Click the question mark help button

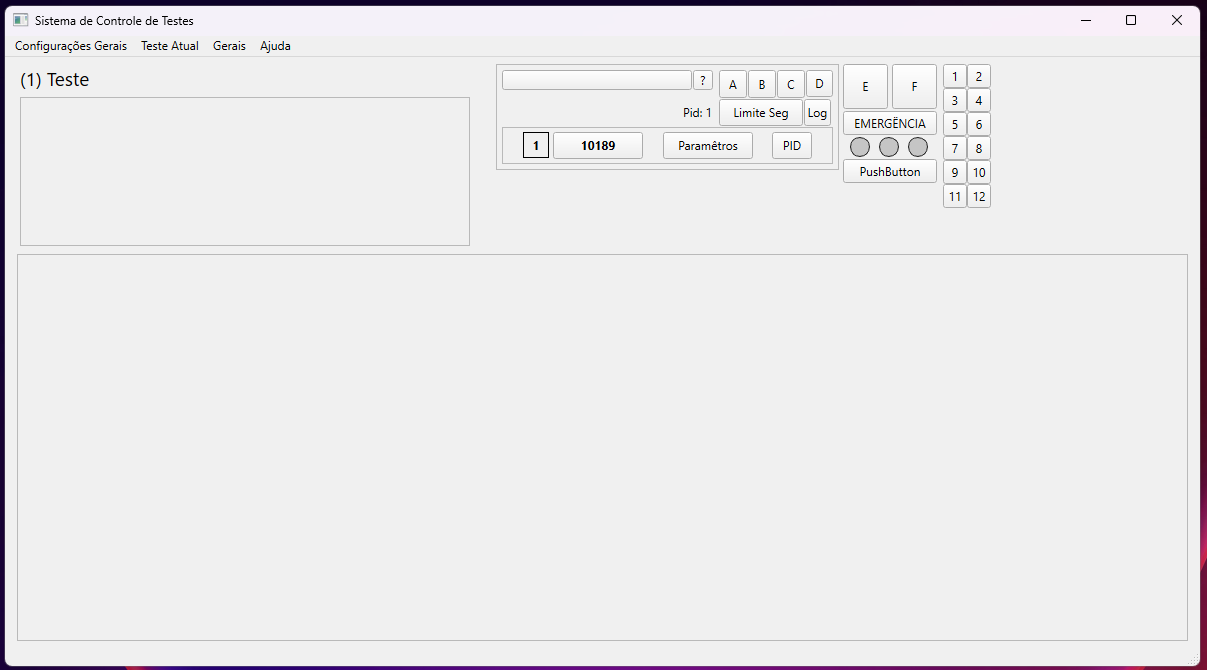pyautogui.click(x=703, y=81)
